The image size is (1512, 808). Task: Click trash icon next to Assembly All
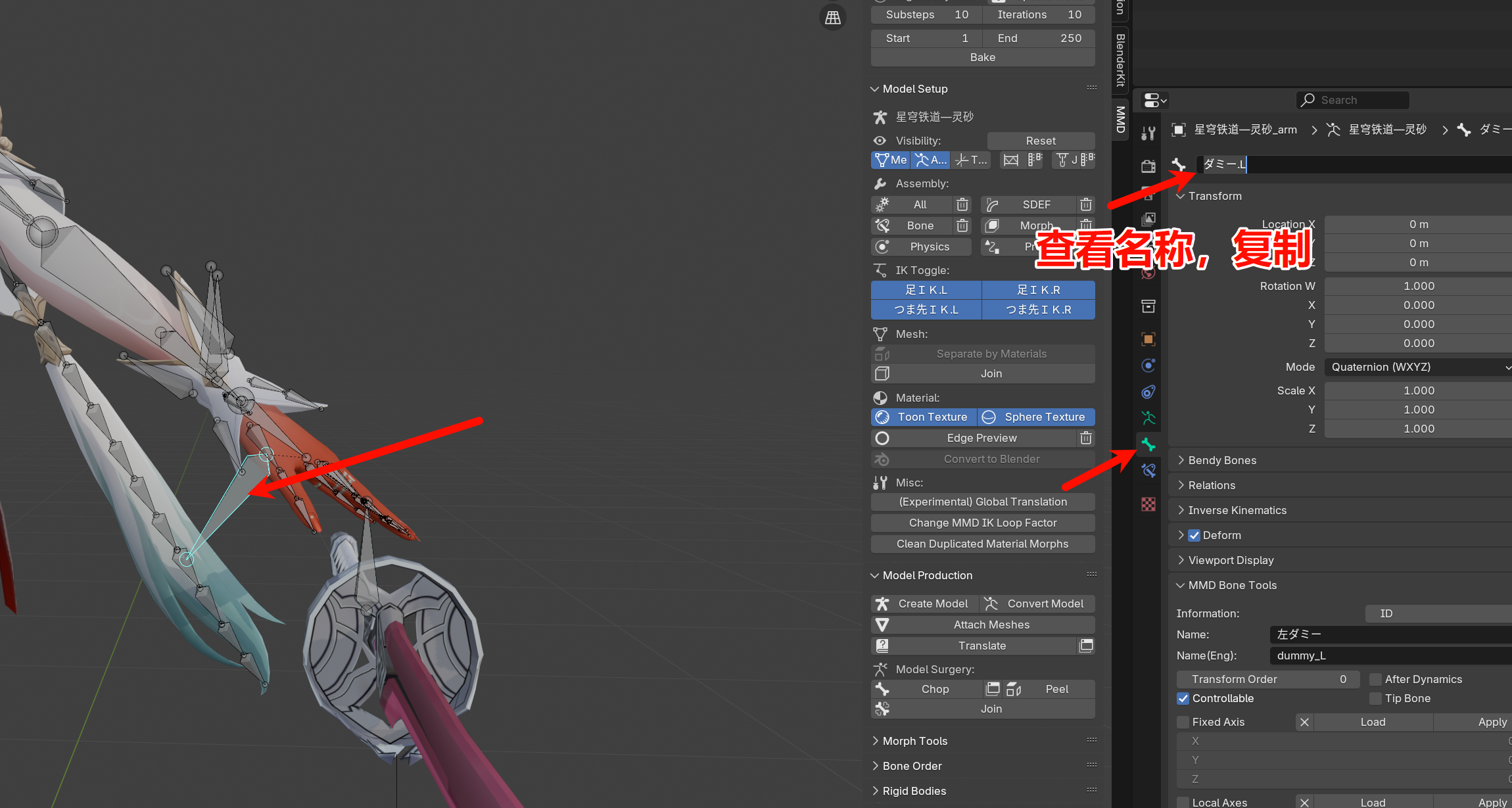pyautogui.click(x=962, y=204)
